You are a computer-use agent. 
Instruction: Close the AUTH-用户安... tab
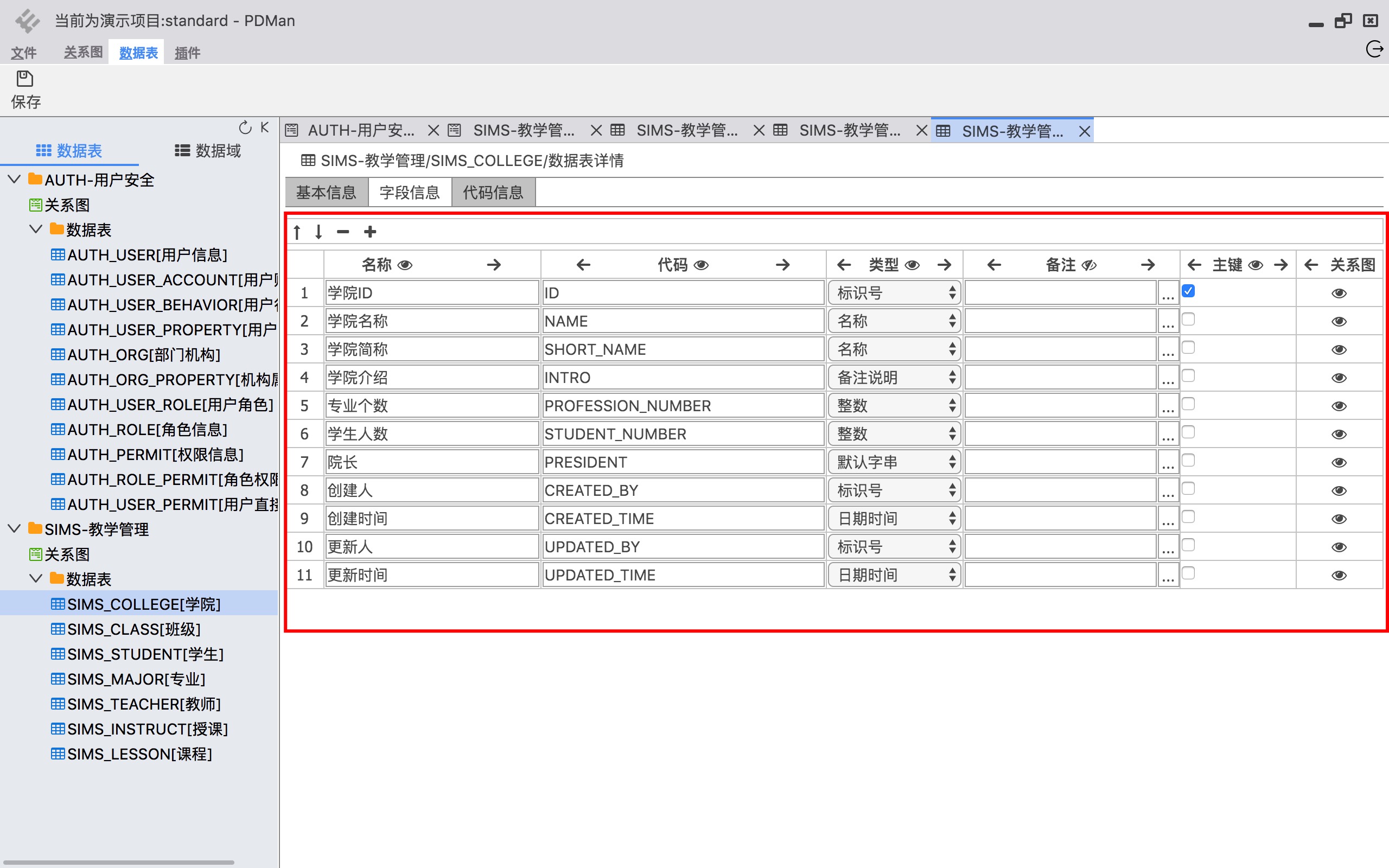pos(434,131)
